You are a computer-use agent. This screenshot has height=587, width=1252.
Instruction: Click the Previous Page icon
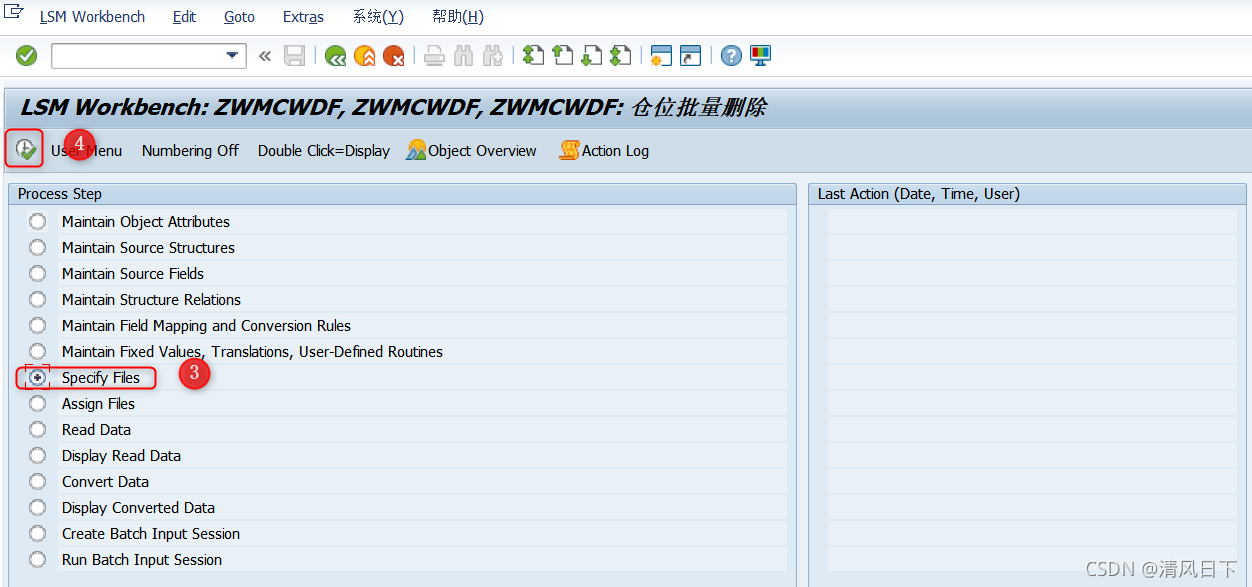point(563,56)
